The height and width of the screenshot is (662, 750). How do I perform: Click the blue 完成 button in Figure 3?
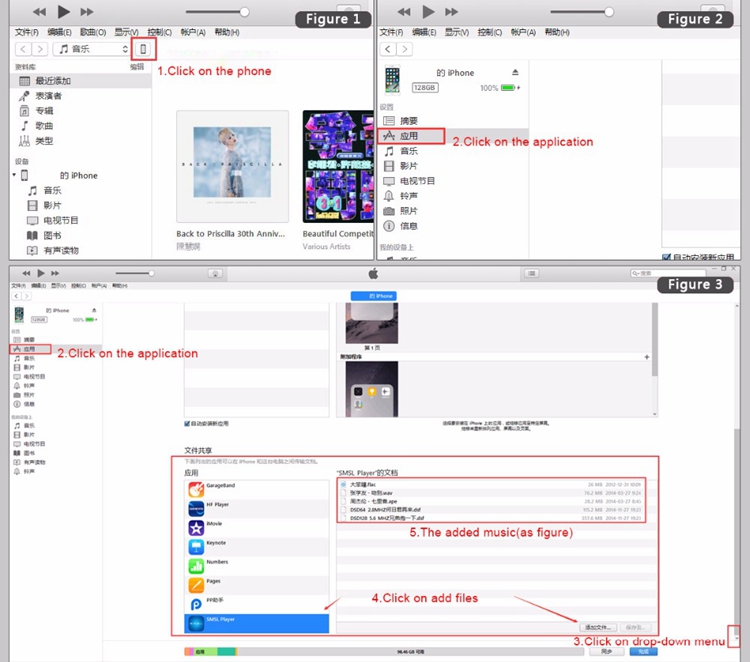pyautogui.click(x=641, y=651)
